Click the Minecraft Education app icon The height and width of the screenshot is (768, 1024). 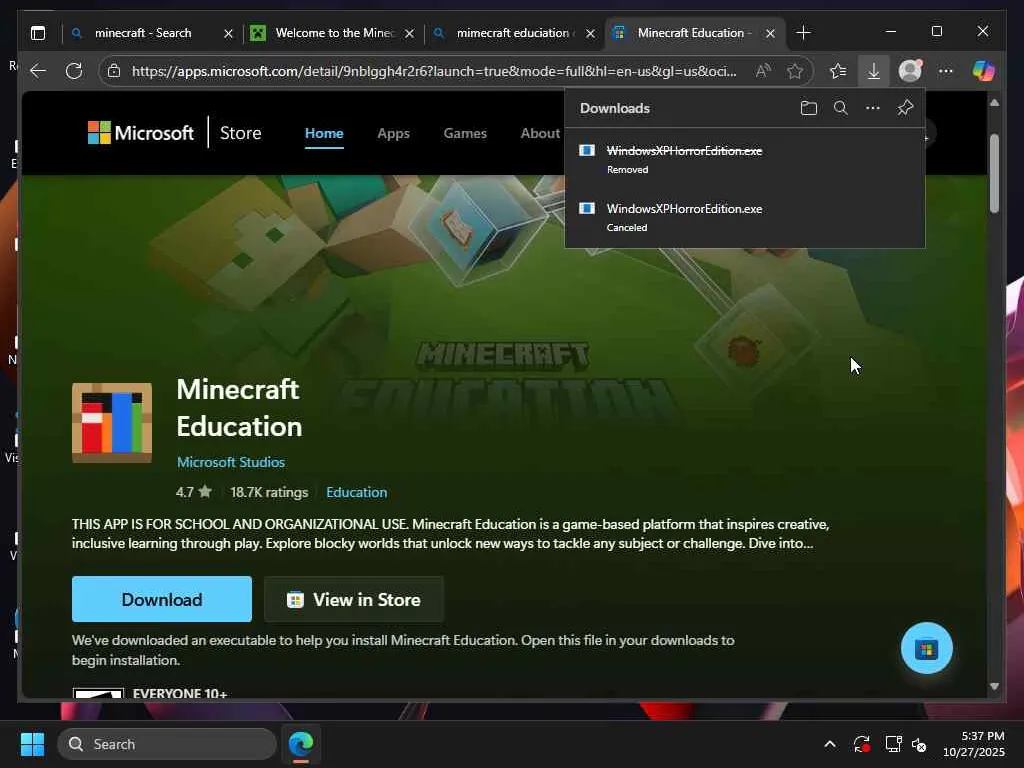(x=112, y=423)
